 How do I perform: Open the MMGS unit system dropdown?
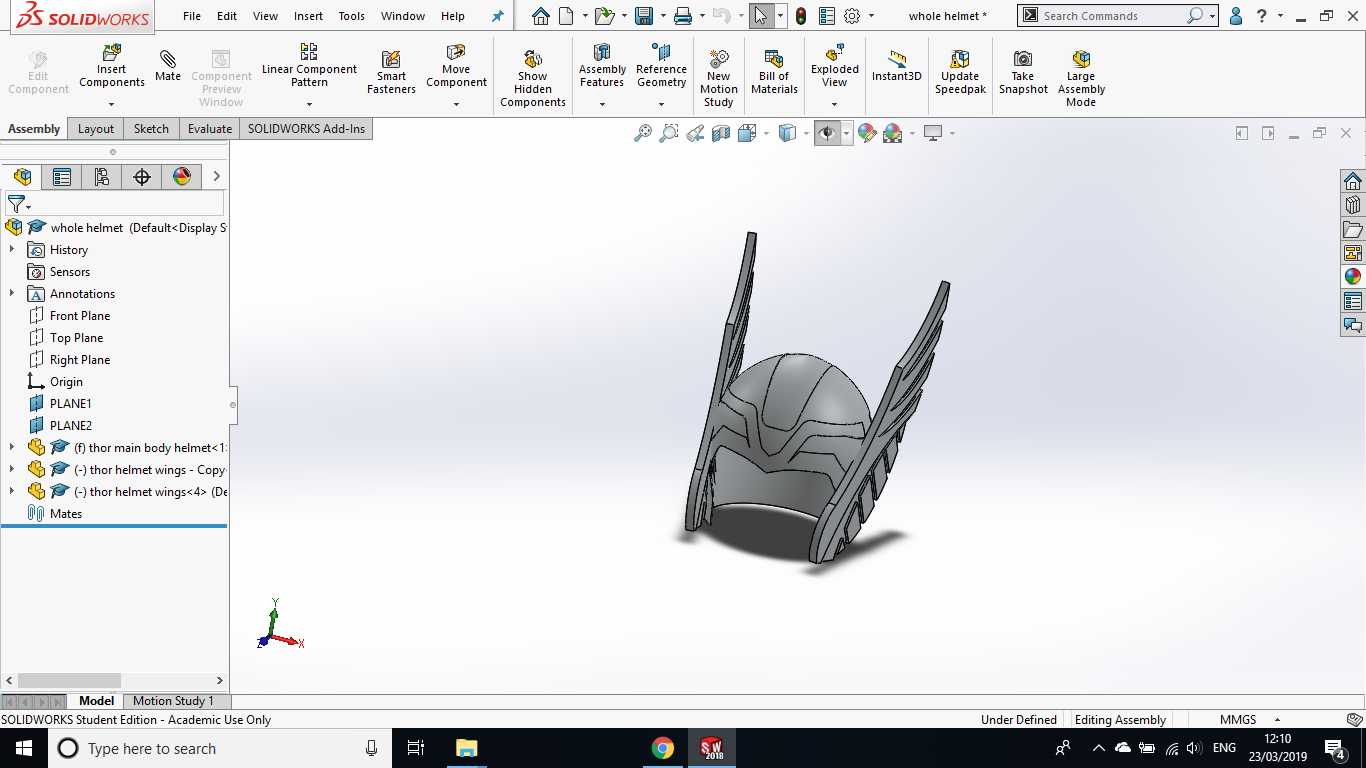[1277, 720]
